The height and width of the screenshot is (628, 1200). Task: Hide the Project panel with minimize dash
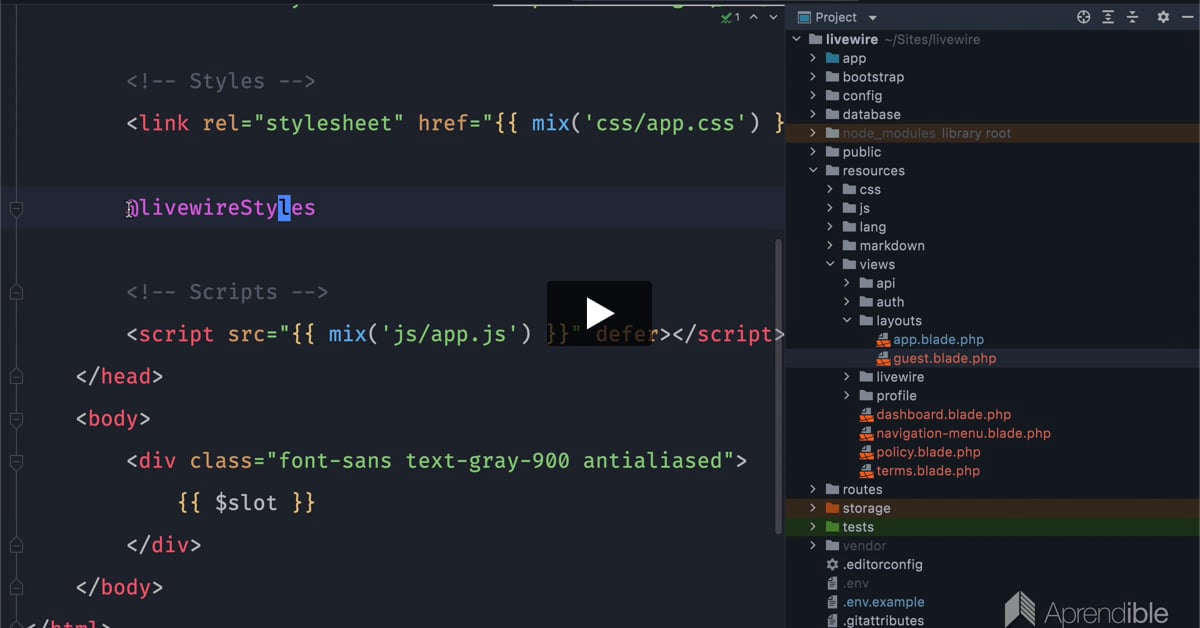(x=1186, y=17)
